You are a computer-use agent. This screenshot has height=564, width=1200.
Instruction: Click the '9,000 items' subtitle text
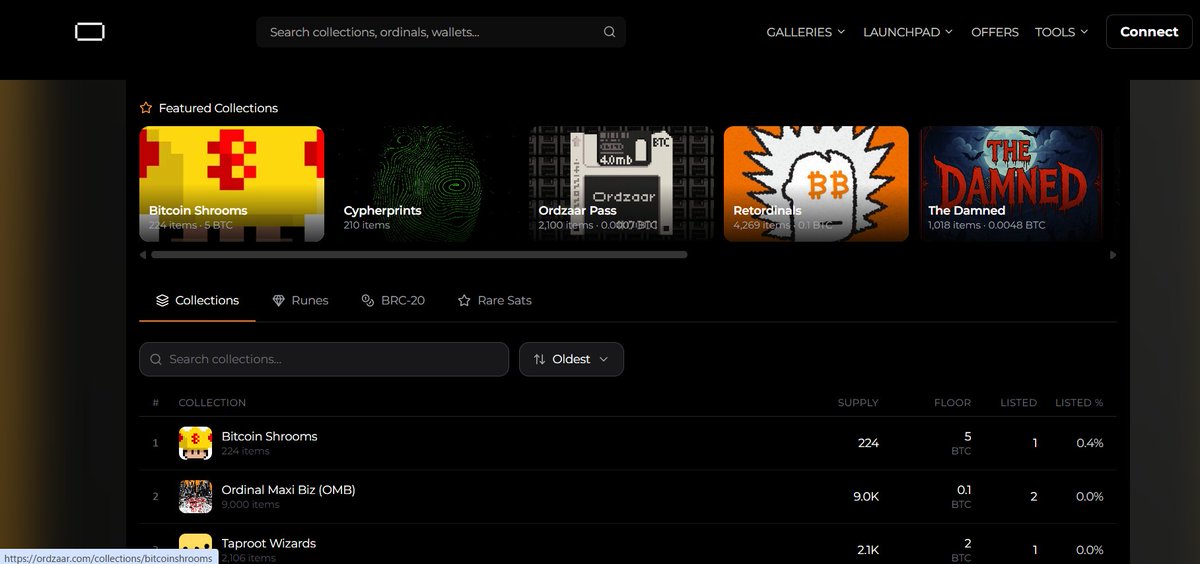tap(250, 505)
